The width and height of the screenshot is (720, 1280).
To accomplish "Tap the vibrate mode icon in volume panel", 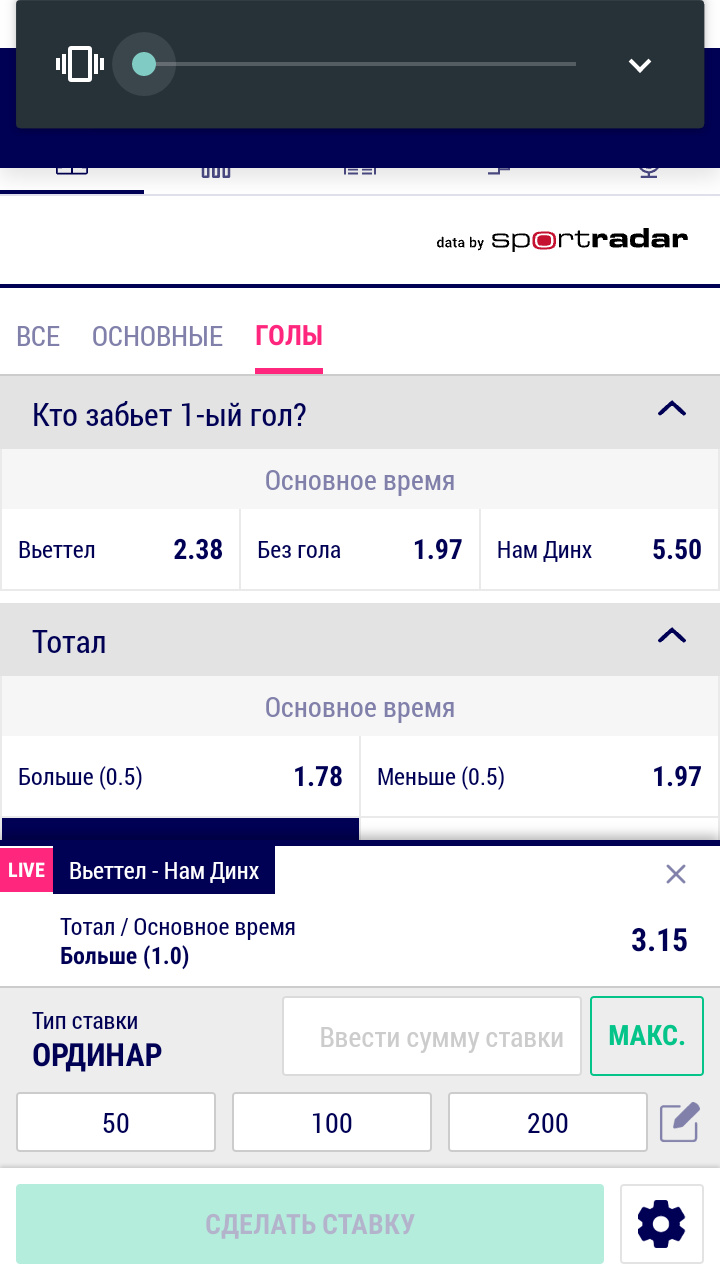I will (x=80, y=65).
